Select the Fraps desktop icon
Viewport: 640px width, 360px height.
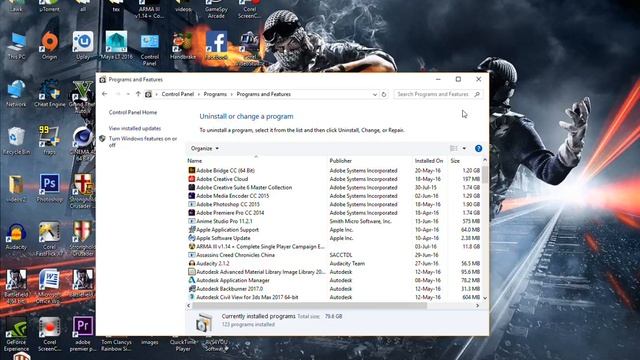coord(49,141)
